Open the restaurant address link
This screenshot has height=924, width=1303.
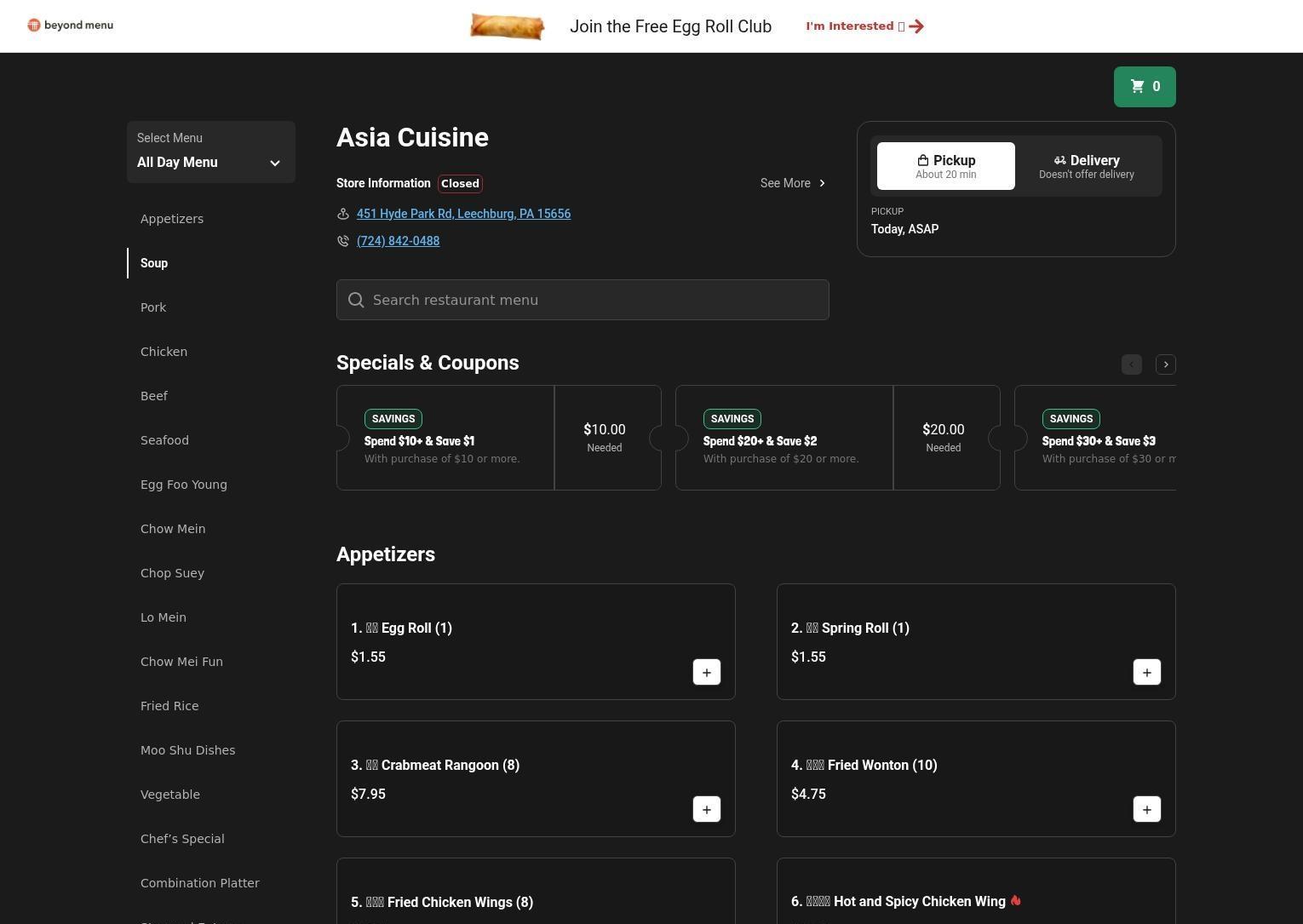pos(463,214)
